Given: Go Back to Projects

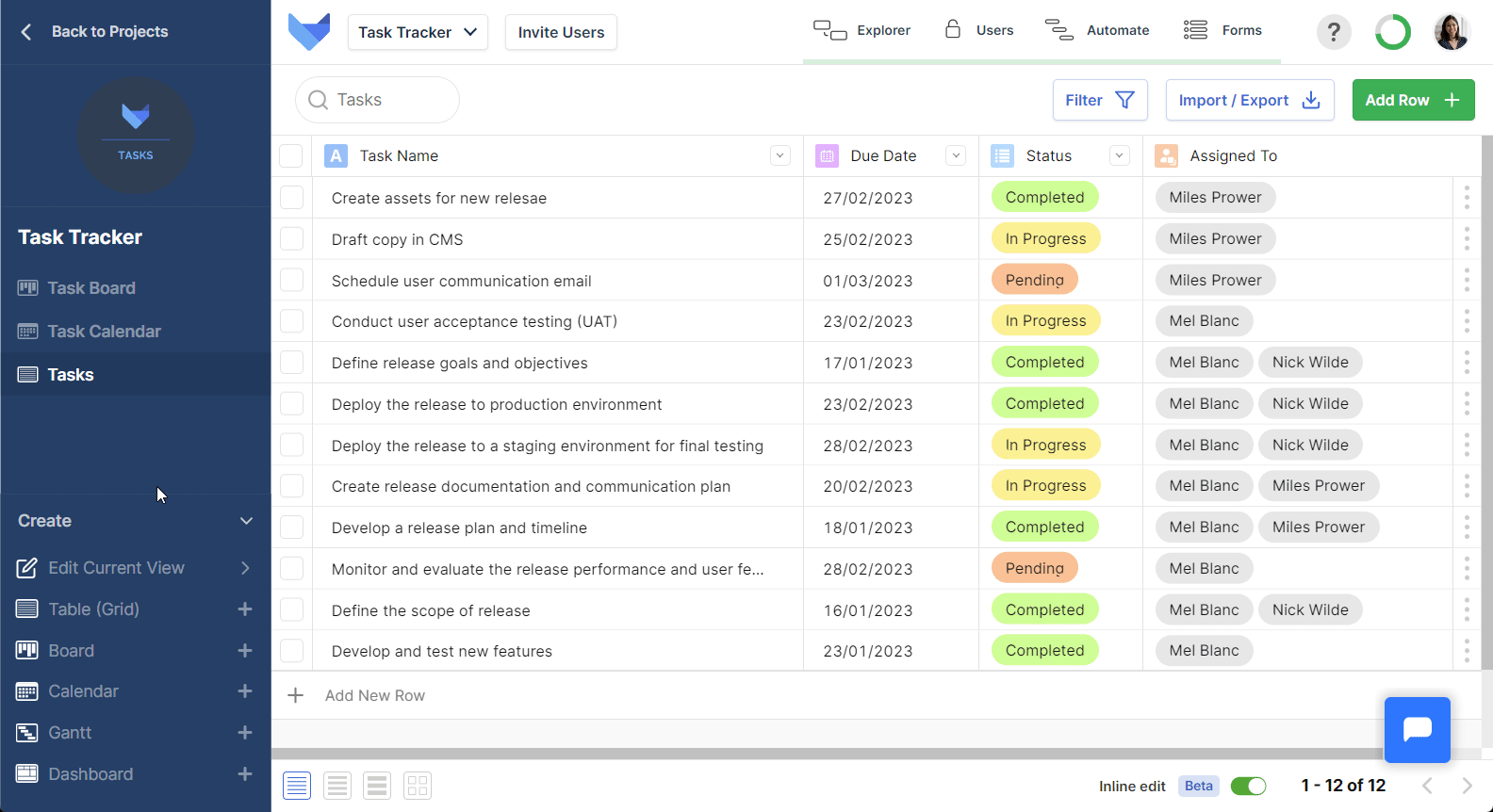Looking at the screenshot, I should click(x=94, y=32).
